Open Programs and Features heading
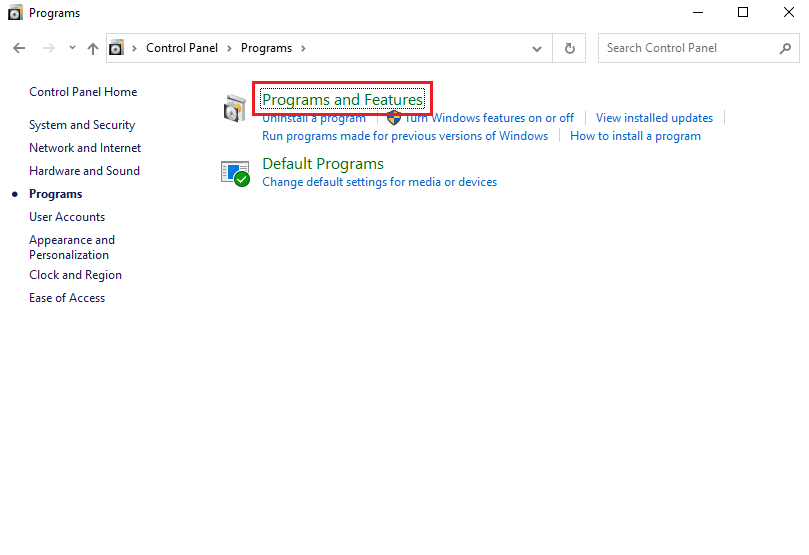Image resolution: width=809 pixels, height=555 pixels. click(343, 99)
